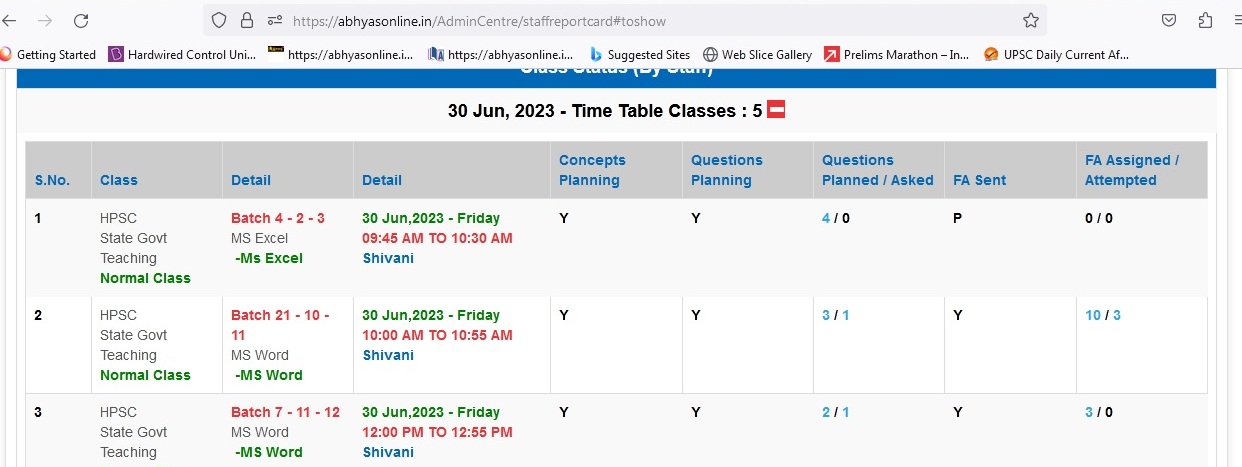Collapse the Time Table Classes red minus icon
Viewport: 1242px width, 467px height.
click(x=776, y=110)
